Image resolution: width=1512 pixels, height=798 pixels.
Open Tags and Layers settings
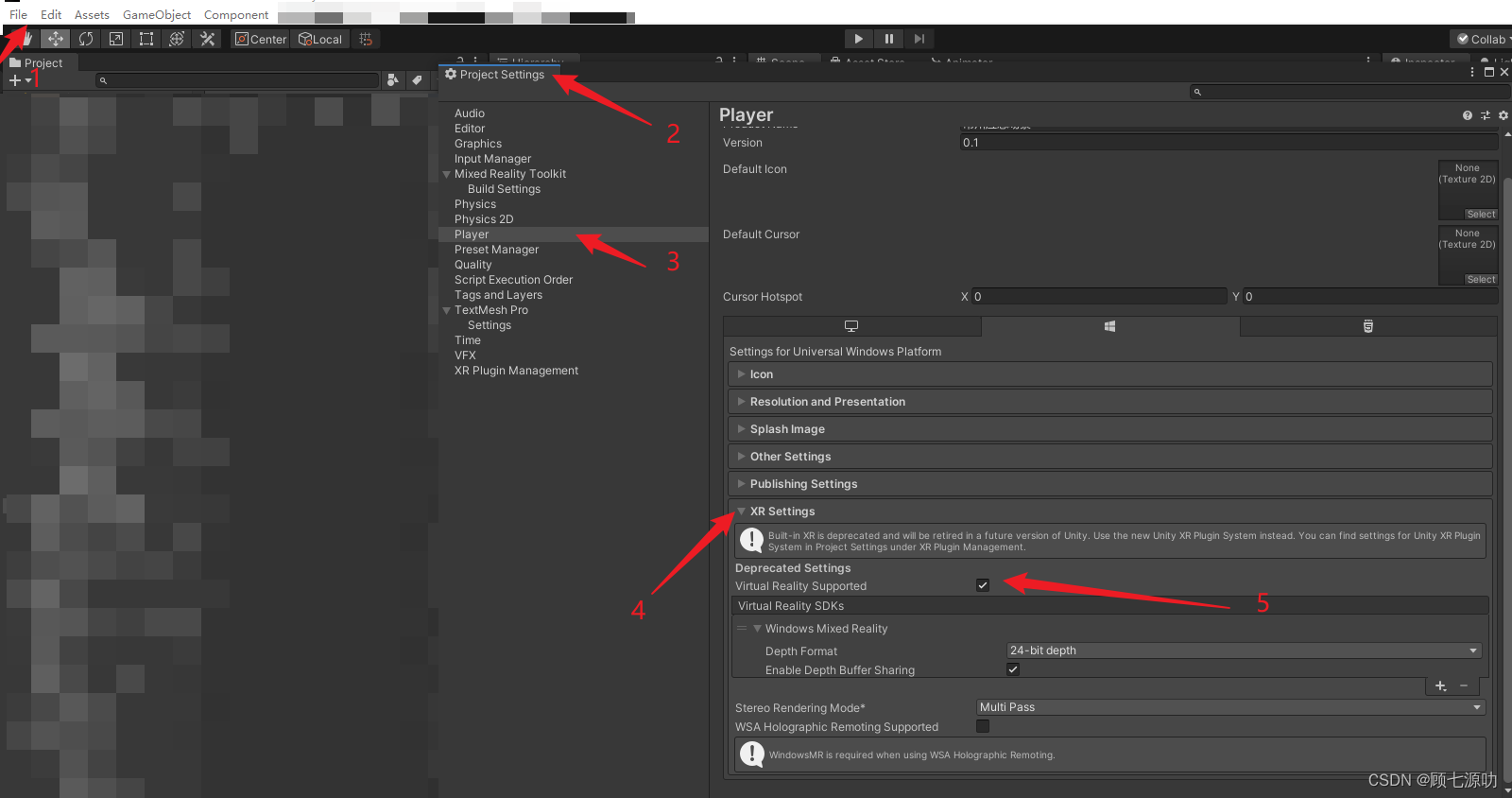[498, 295]
